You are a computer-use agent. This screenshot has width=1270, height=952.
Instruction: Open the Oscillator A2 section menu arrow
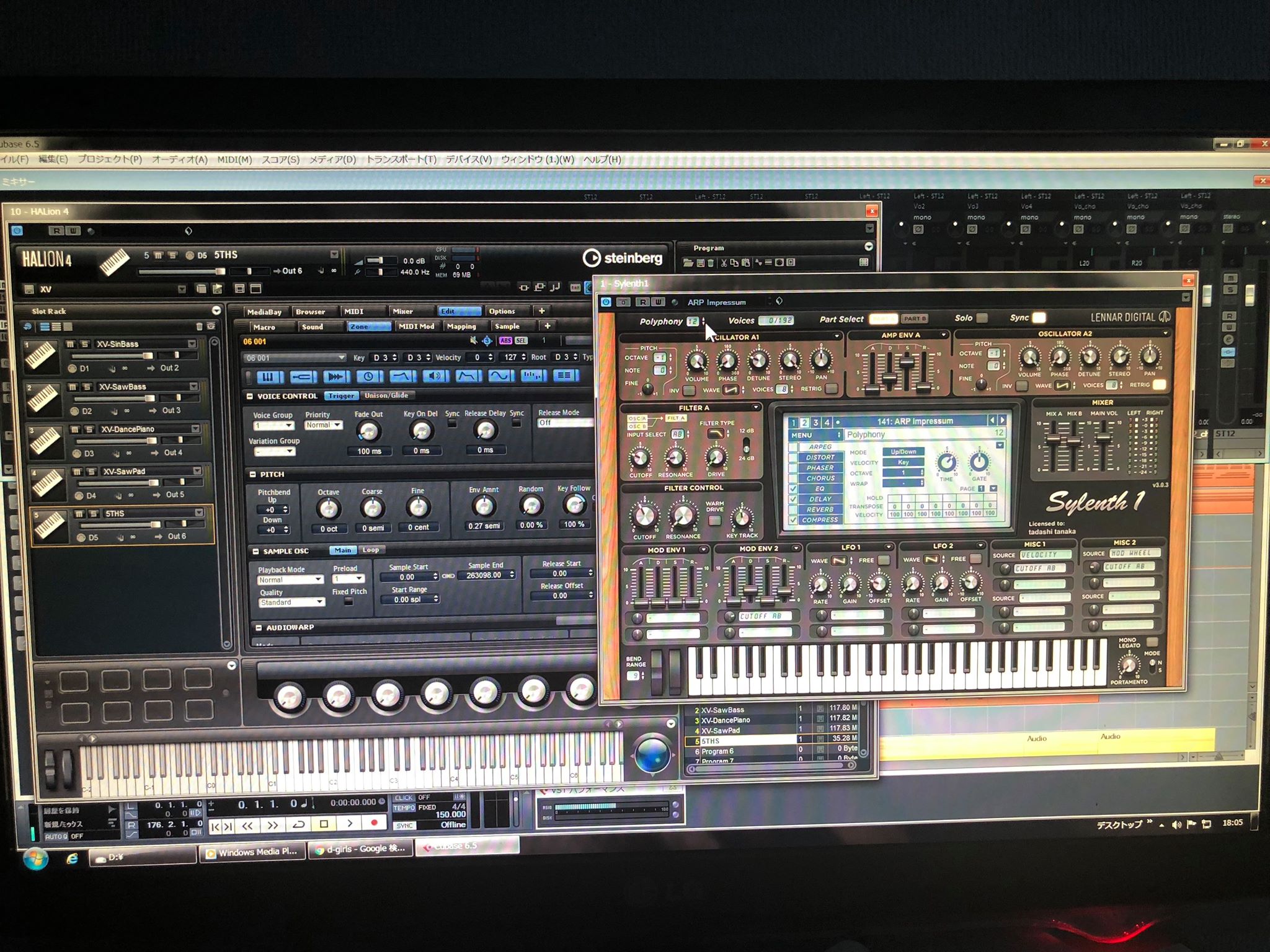coord(1166,333)
